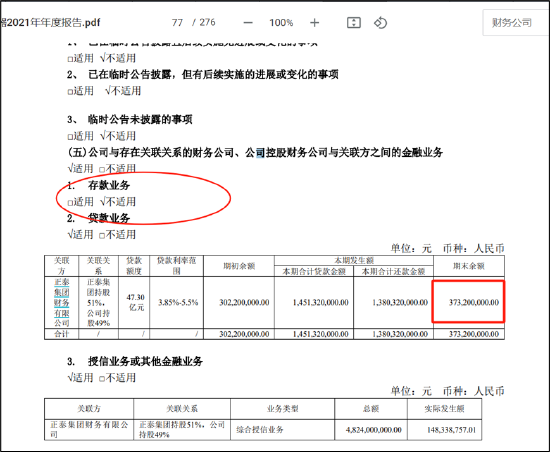The width and height of the screenshot is (550, 452).
Task: Rotate the PDF page icon
Action: click(380, 23)
